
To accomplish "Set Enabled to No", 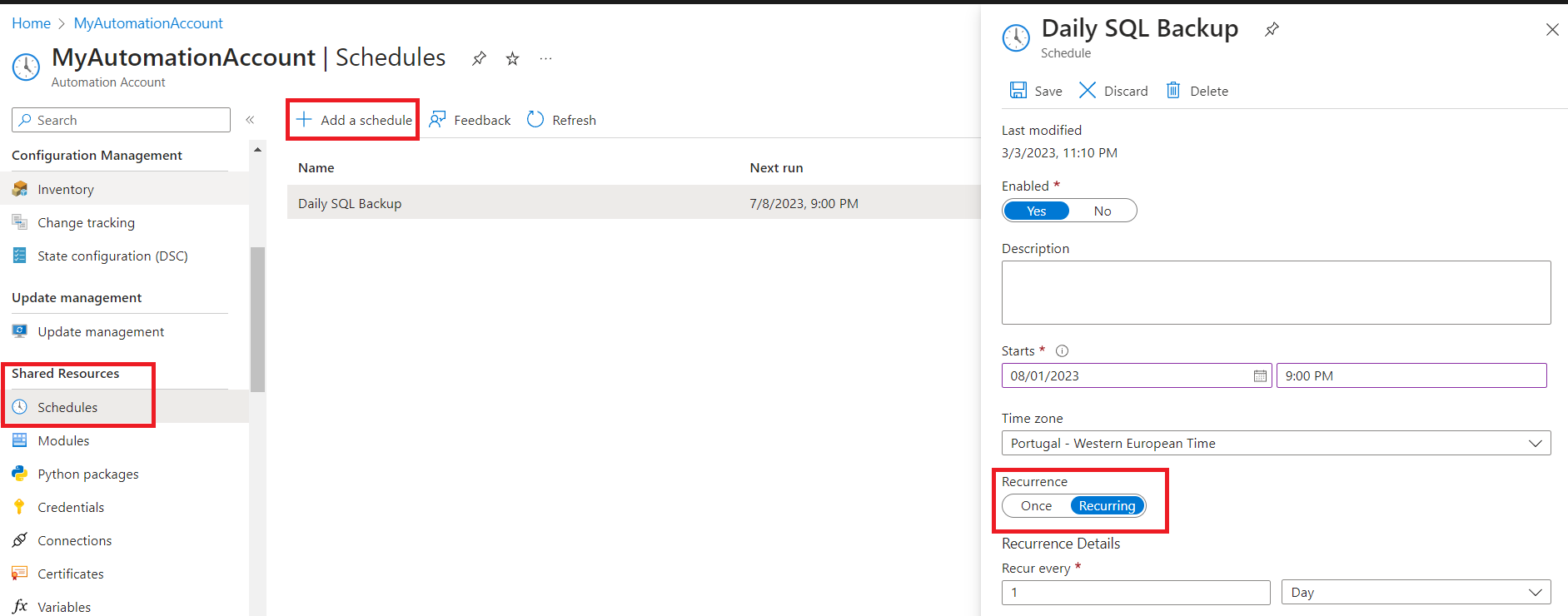I will click(1103, 211).
